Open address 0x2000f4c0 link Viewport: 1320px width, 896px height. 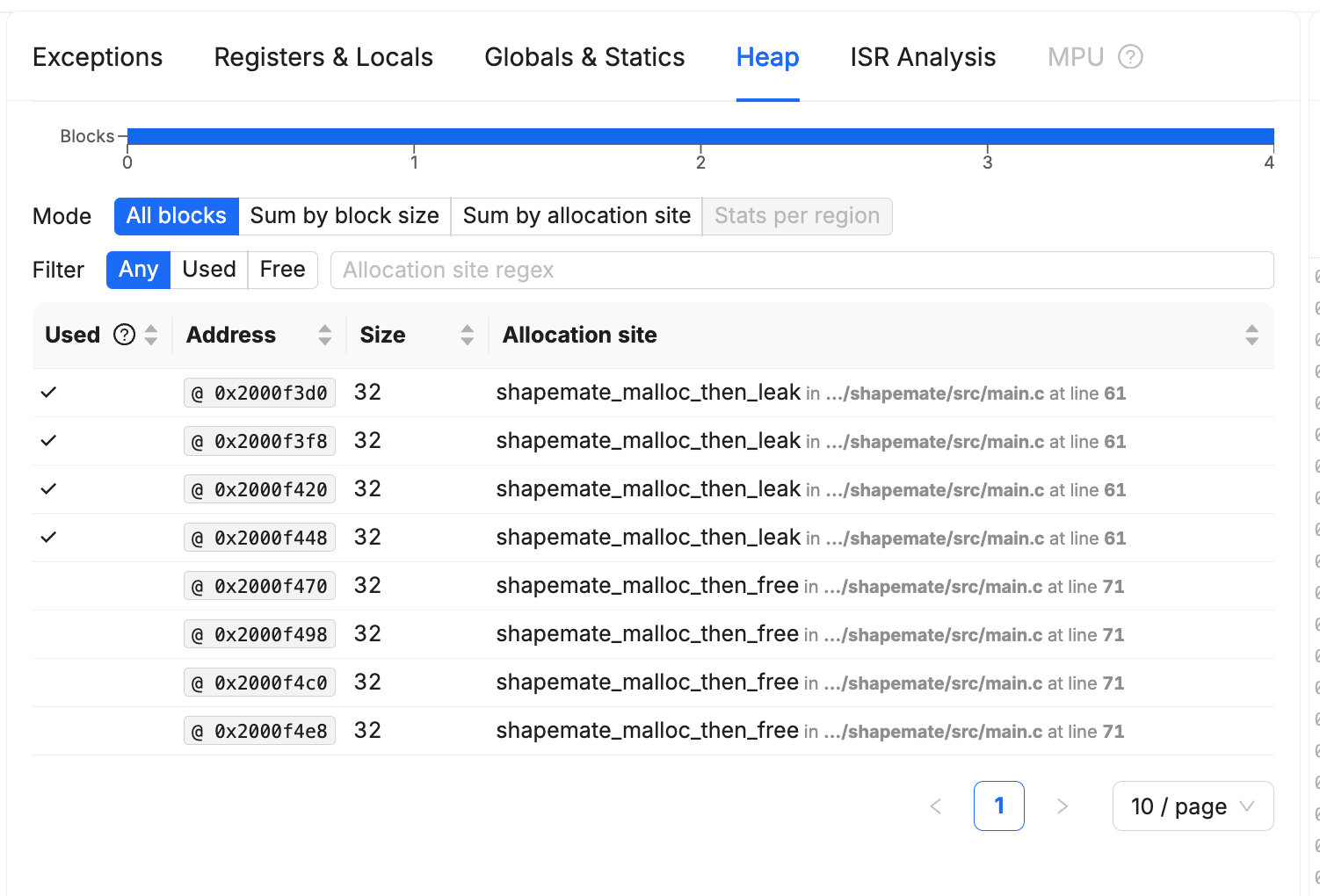(x=260, y=683)
